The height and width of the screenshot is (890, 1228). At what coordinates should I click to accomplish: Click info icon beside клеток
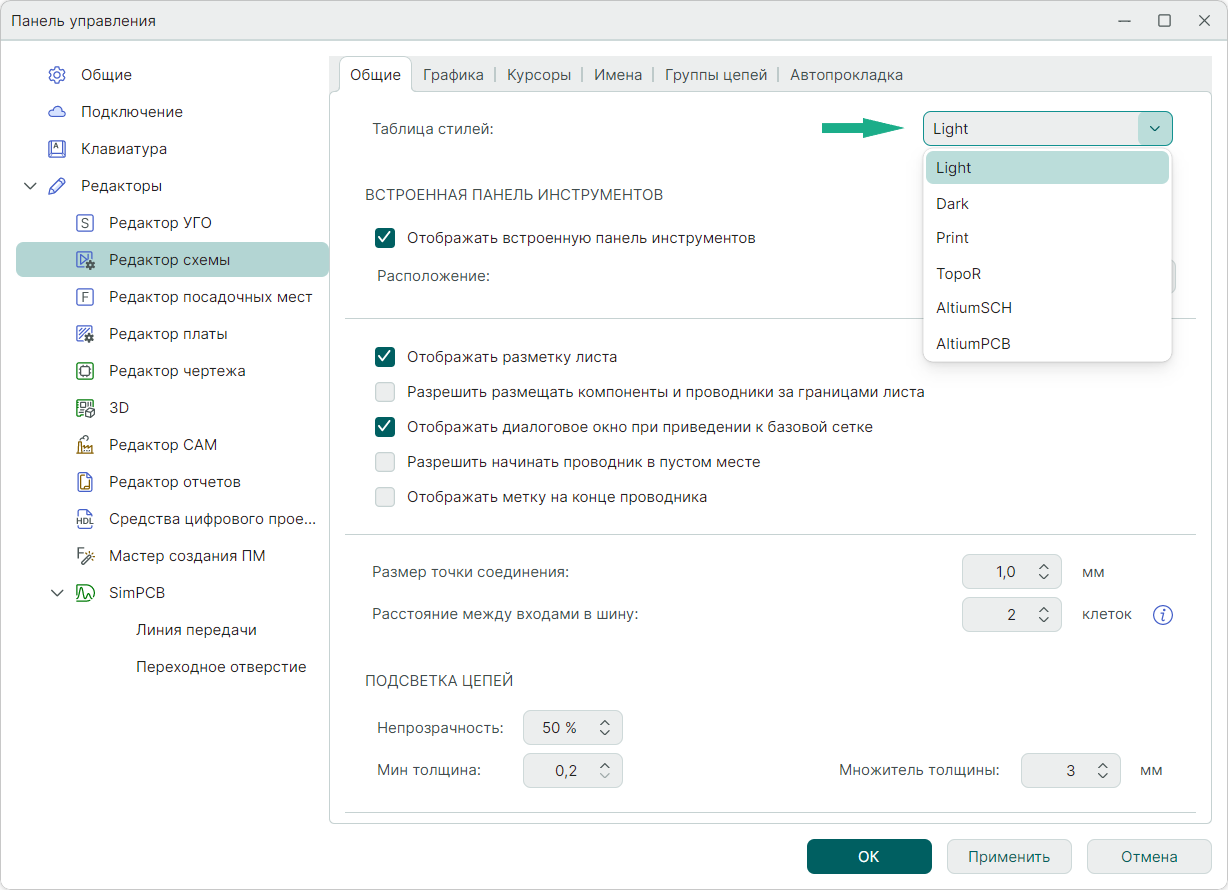pyautogui.click(x=1162, y=615)
